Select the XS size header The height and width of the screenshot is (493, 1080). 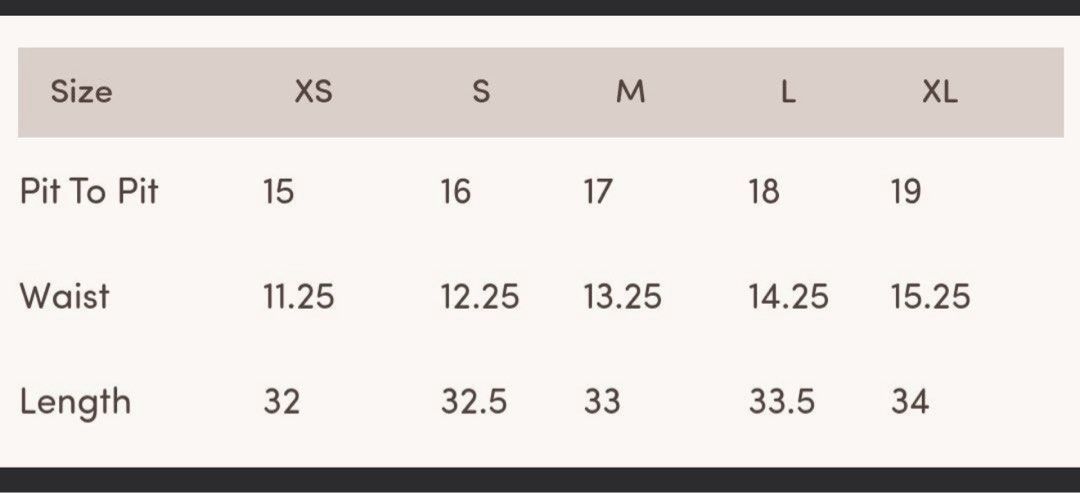pos(313,92)
